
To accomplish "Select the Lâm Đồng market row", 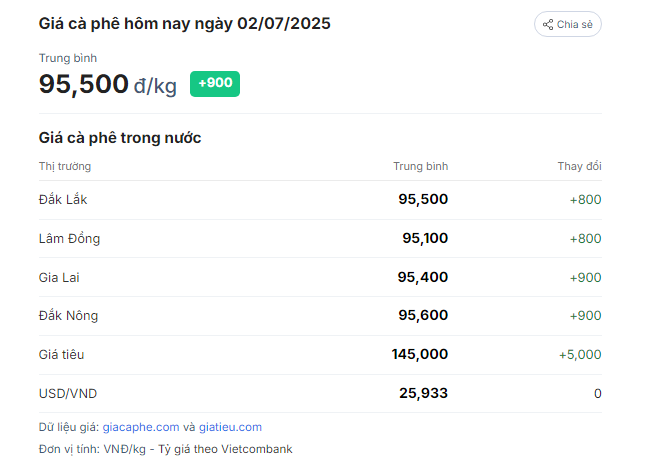I will pyautogui.click(x=320, y=238).
